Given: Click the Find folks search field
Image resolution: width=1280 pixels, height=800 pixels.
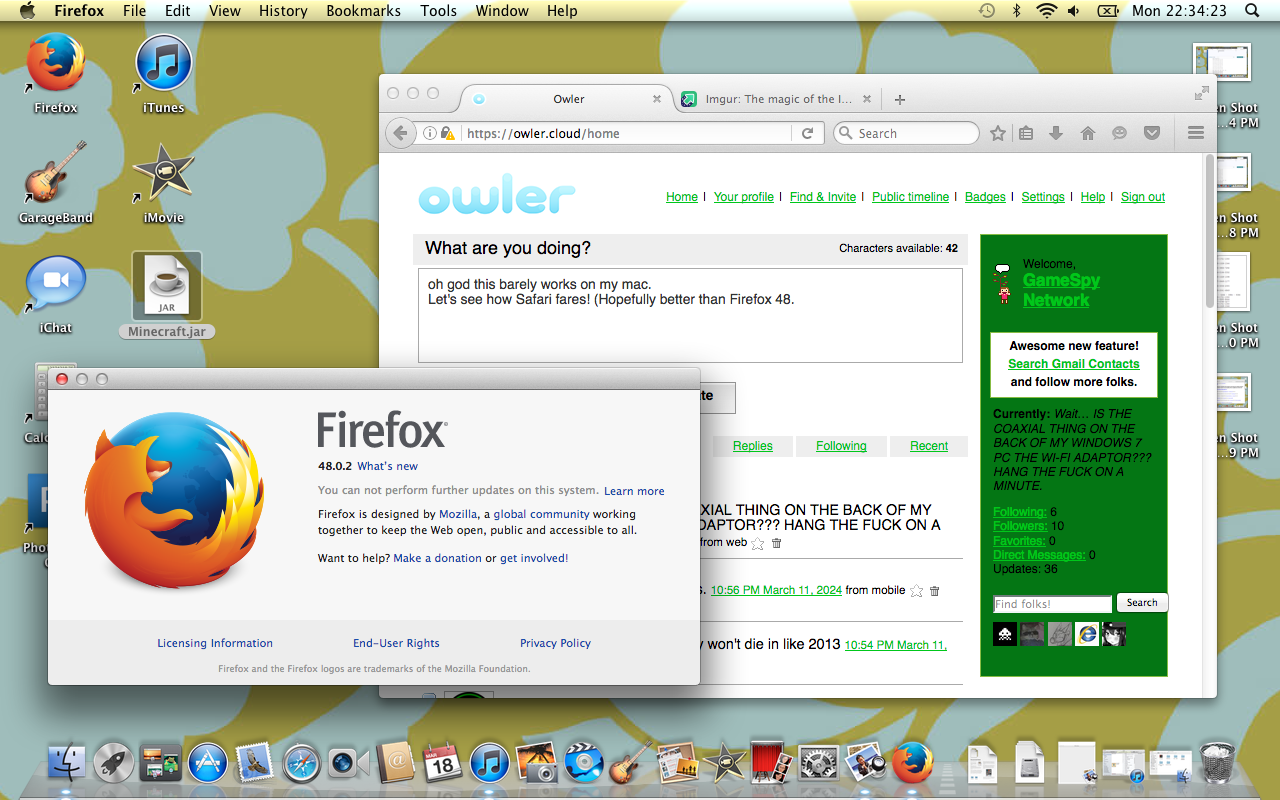Looking at the screenshot, I should 1052,604.
